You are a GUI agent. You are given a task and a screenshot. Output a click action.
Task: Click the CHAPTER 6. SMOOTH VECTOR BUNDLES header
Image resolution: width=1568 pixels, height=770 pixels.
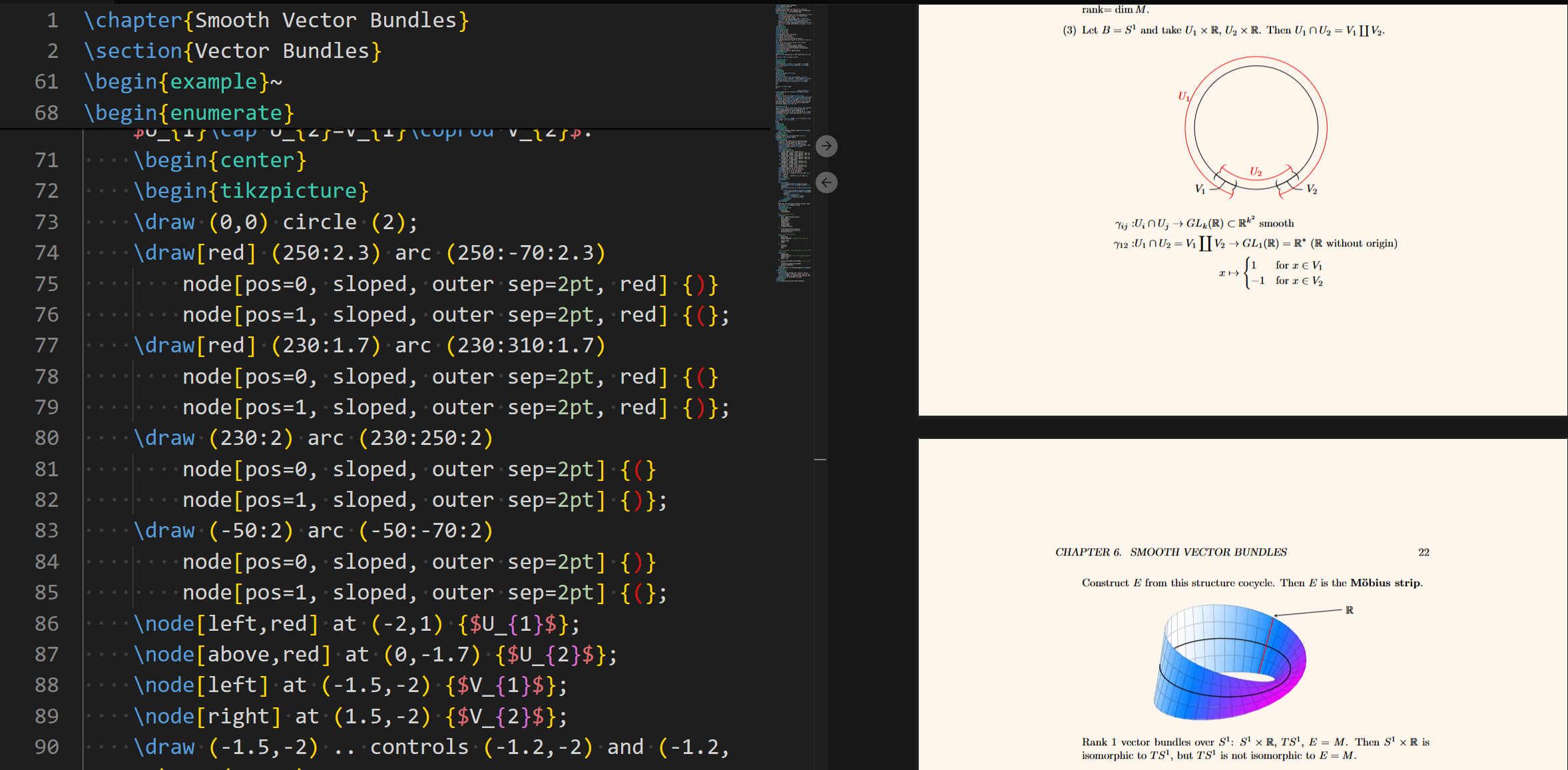[x=1171, y=552]
